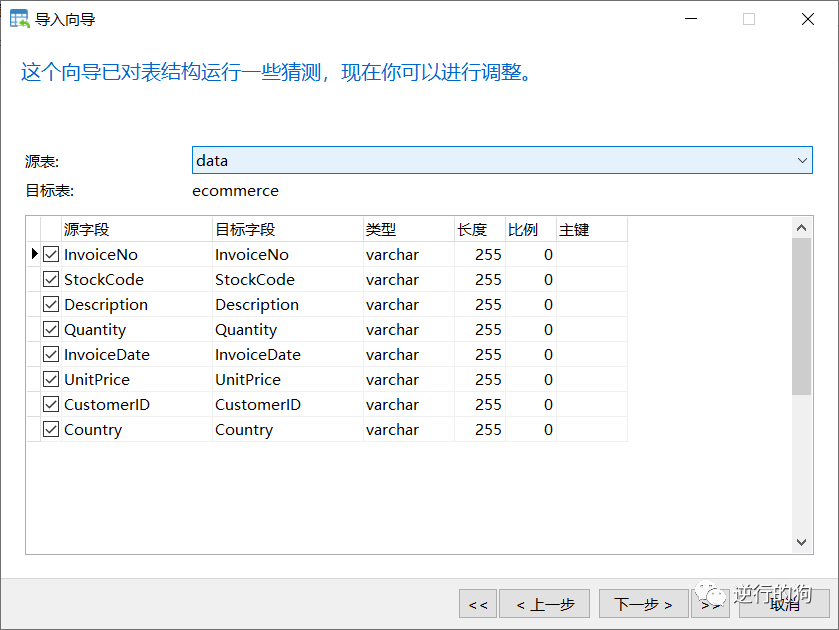839x630 pixels.
Task: Uncheck the StockCode source field checkbox
Action: point(51,279)
